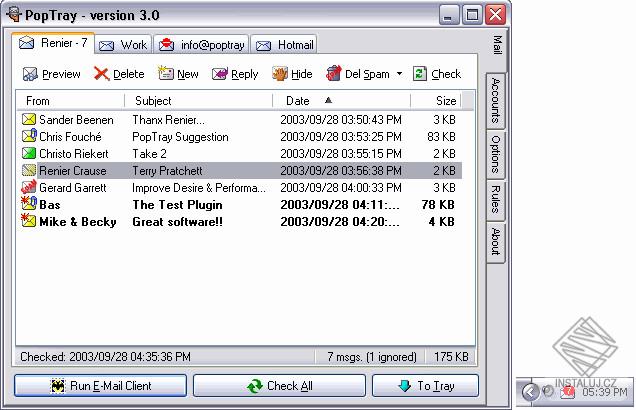
Task: Open the info@poptray account tab
Action: point(201,45)
